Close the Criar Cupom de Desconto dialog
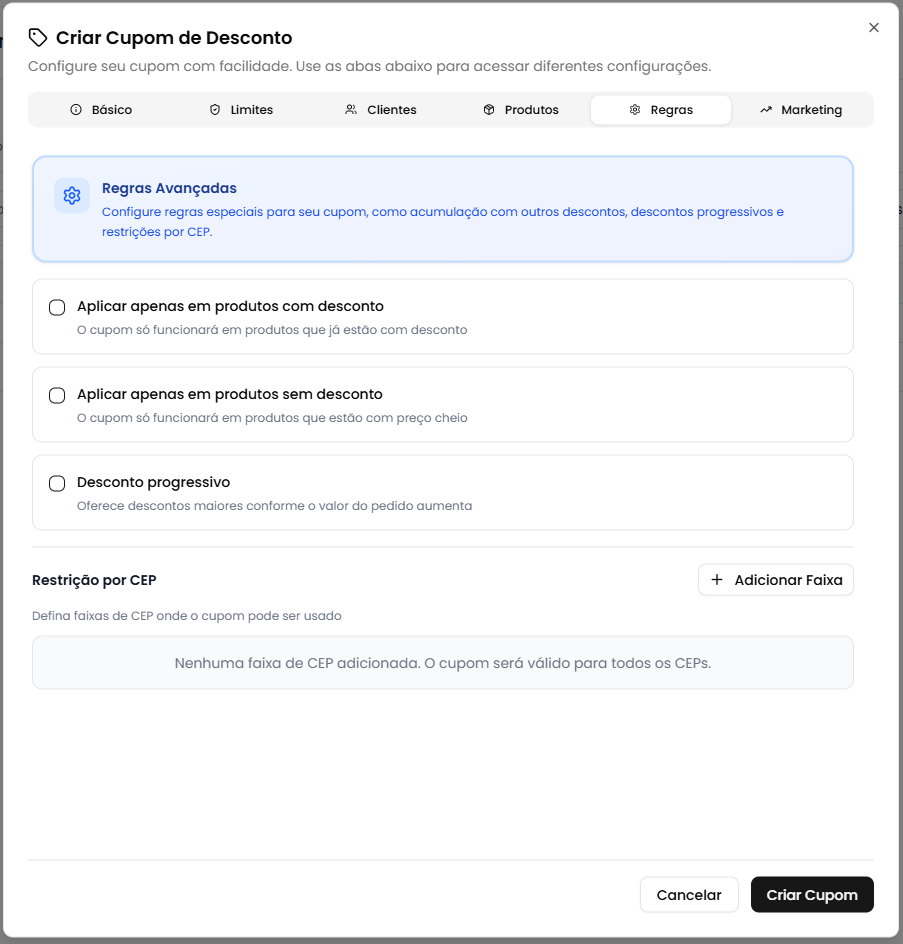The width and height of the screenshot is (903, 944). click(874, 28)
